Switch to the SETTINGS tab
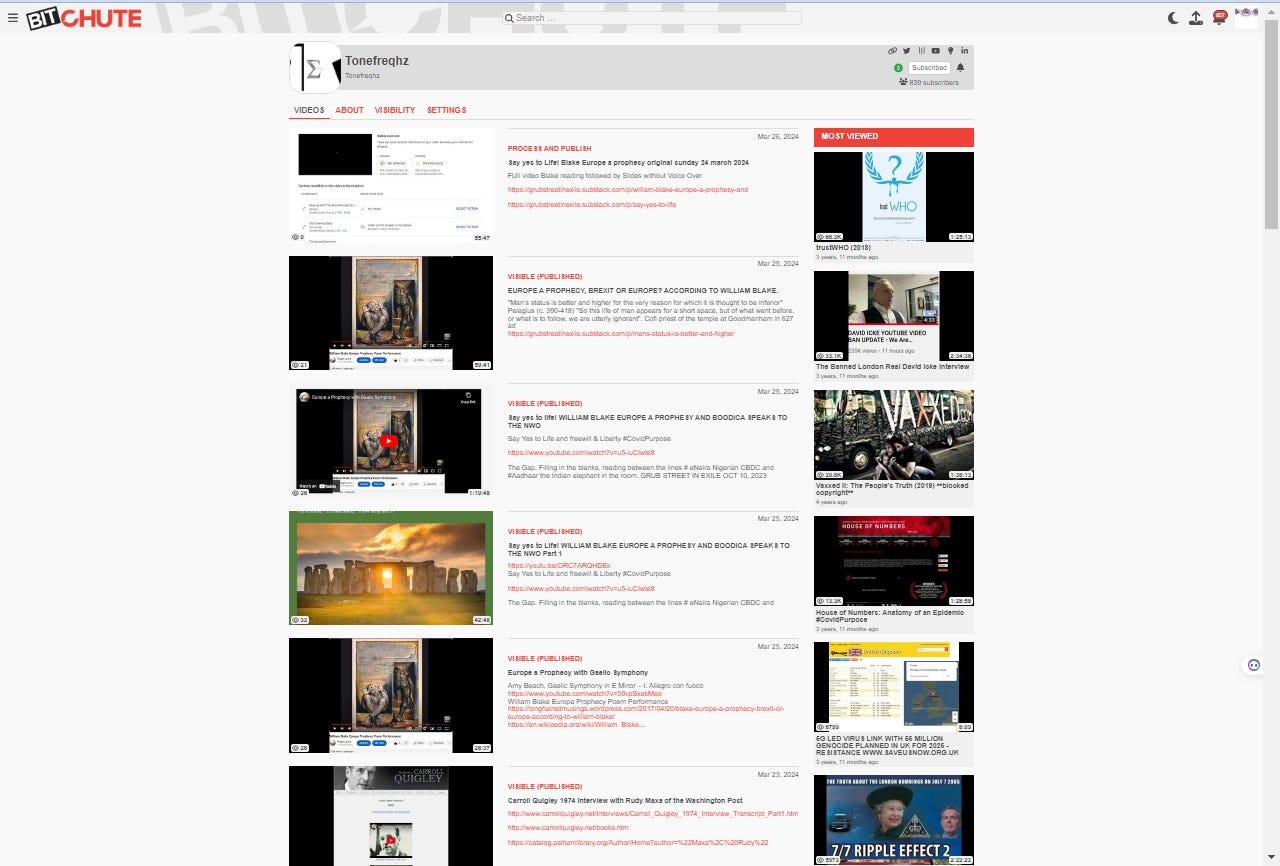Image resolution: width=1280 pixels, height=866 pixels. click(446, 110)
